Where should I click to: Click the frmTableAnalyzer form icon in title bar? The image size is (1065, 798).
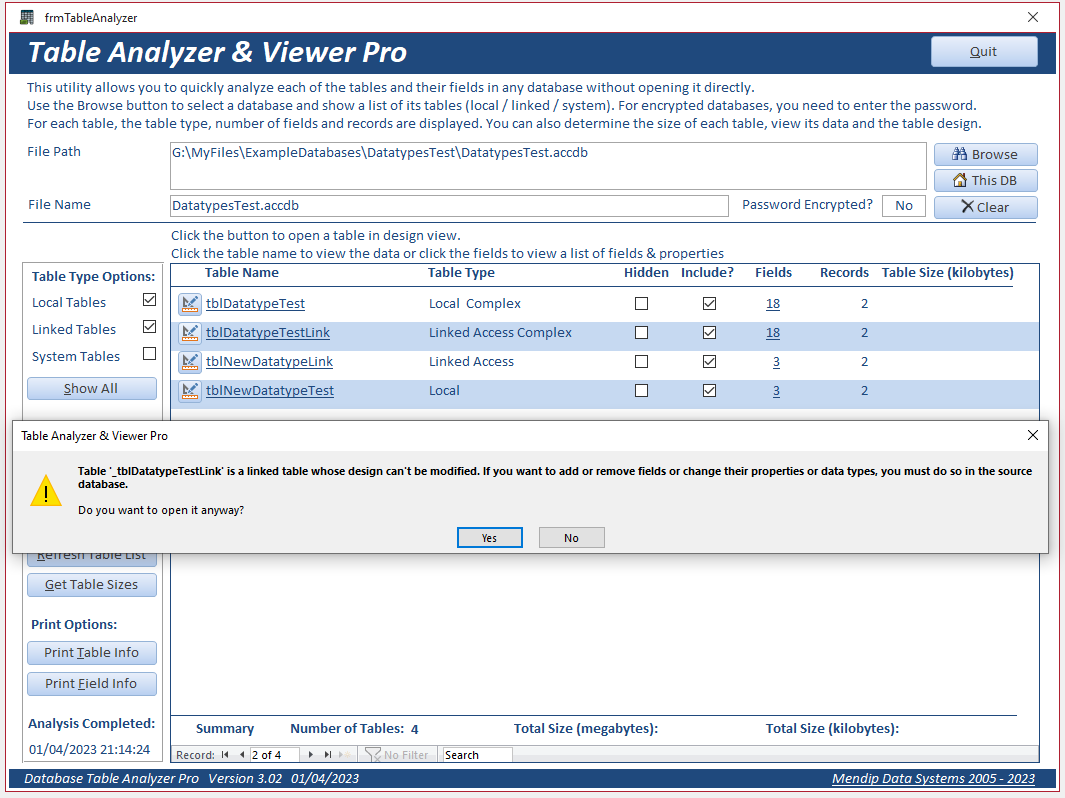point(27,17)
